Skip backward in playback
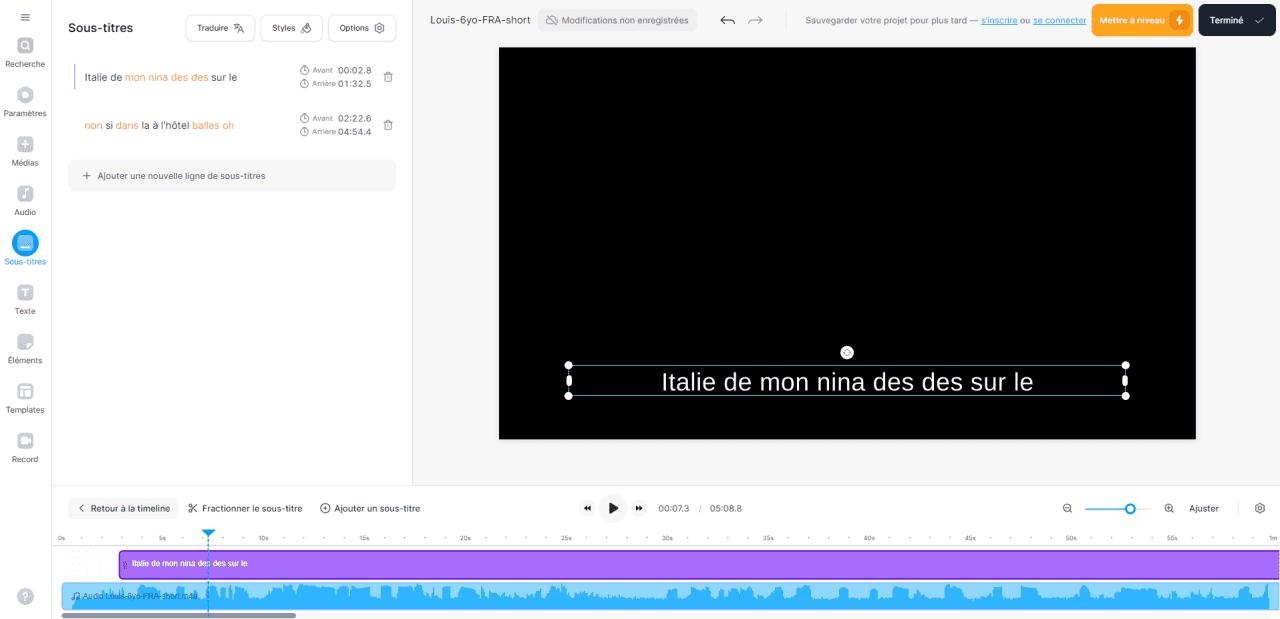Image resolution: width=1280 pixels, height=619 pixels. (587, 508)
